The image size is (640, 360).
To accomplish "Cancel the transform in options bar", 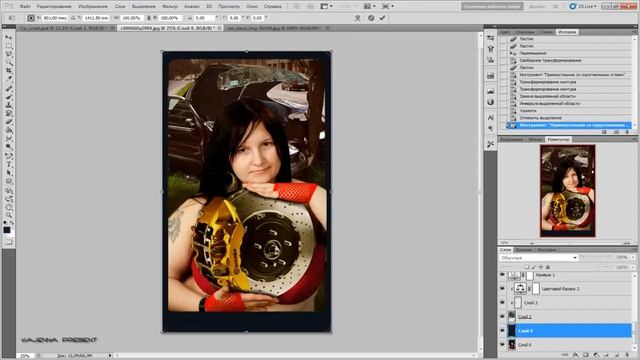I will pyautogui.click(x=371, y=18).
